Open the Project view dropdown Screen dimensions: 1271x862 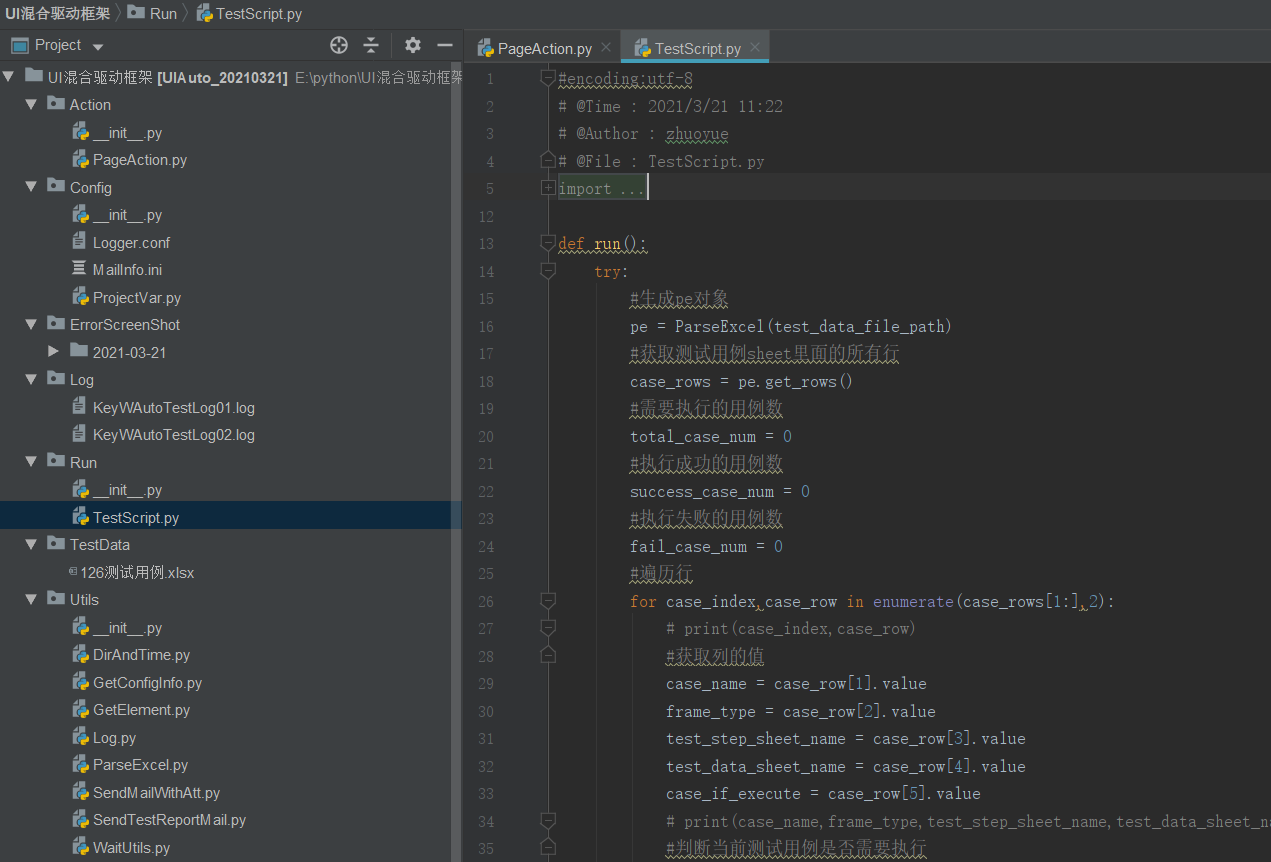pos(97,46)
